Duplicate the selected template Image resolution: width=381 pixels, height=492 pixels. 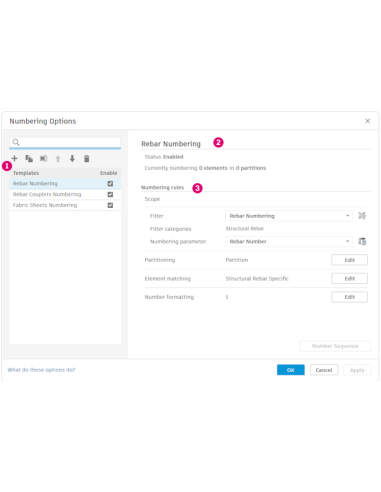point(29,159)
